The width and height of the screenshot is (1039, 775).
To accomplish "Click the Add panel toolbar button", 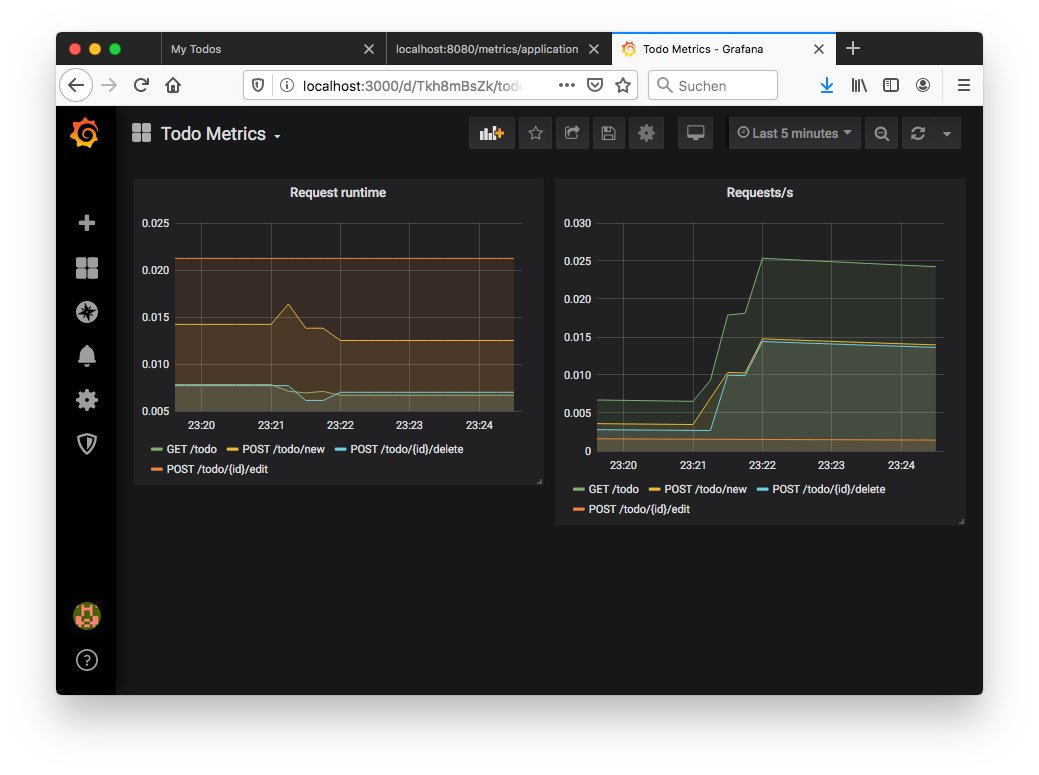I will [492, 133].
